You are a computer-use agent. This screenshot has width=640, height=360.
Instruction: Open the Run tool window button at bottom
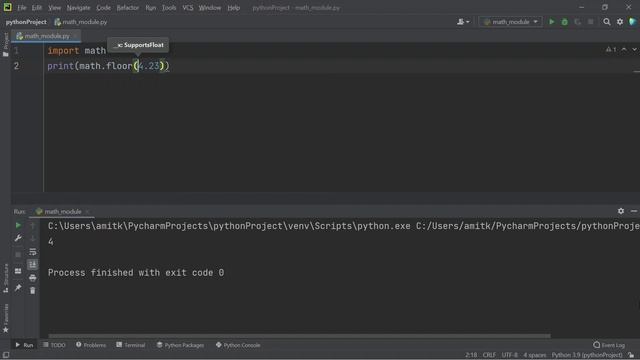click(x=24, y=345)
